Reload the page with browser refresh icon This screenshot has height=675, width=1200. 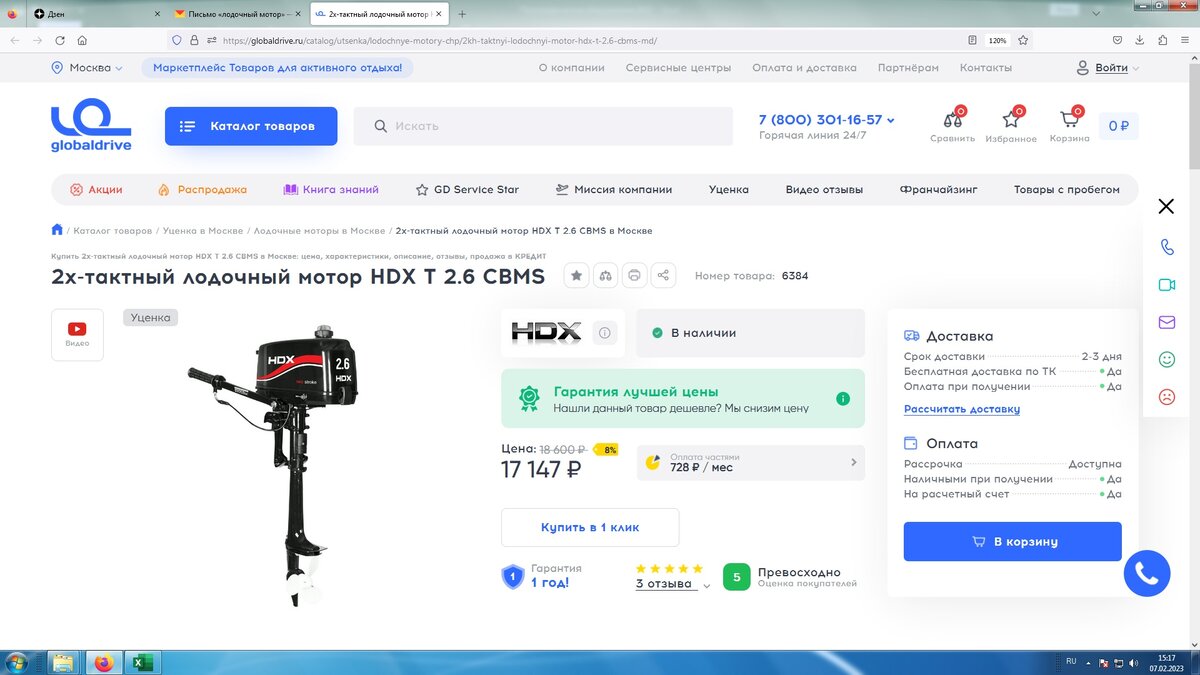[60, 41]
